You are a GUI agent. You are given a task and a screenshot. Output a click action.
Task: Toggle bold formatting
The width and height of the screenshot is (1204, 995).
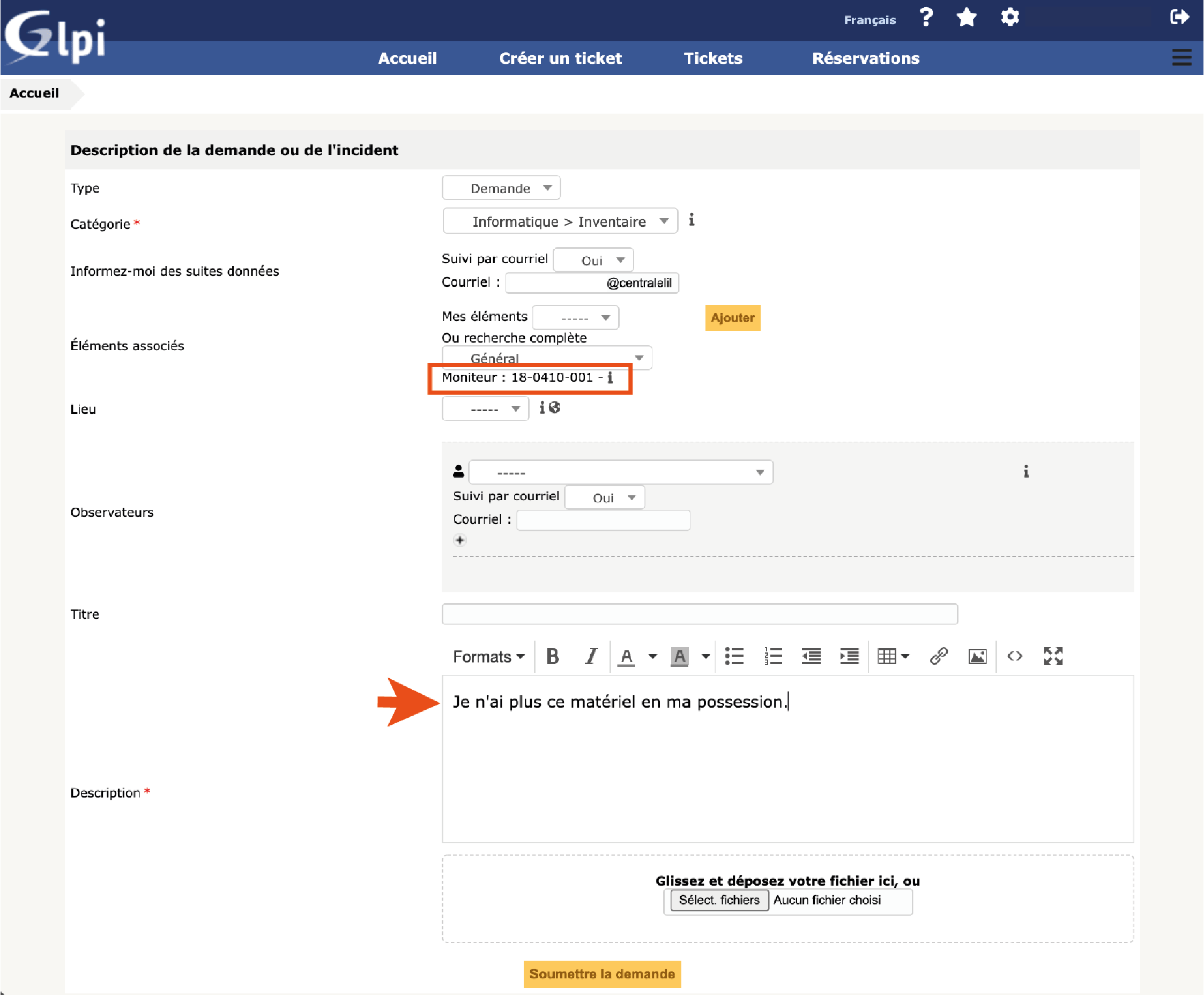(x=553, y=656)
